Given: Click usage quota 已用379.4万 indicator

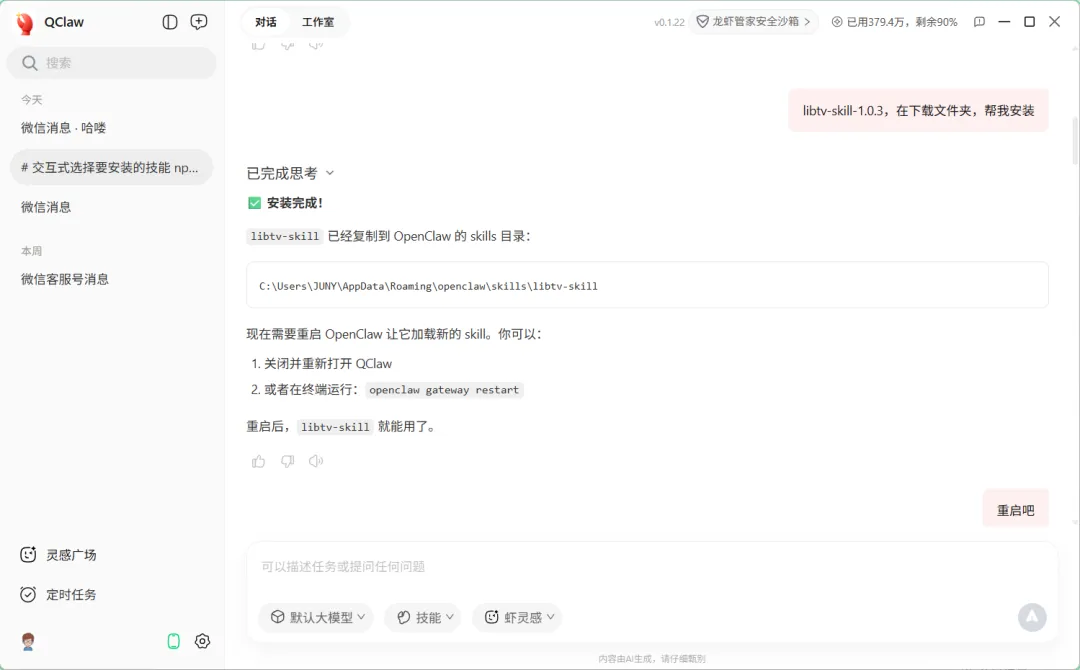Looking at the screenshot, I should (x=894, y=22).
